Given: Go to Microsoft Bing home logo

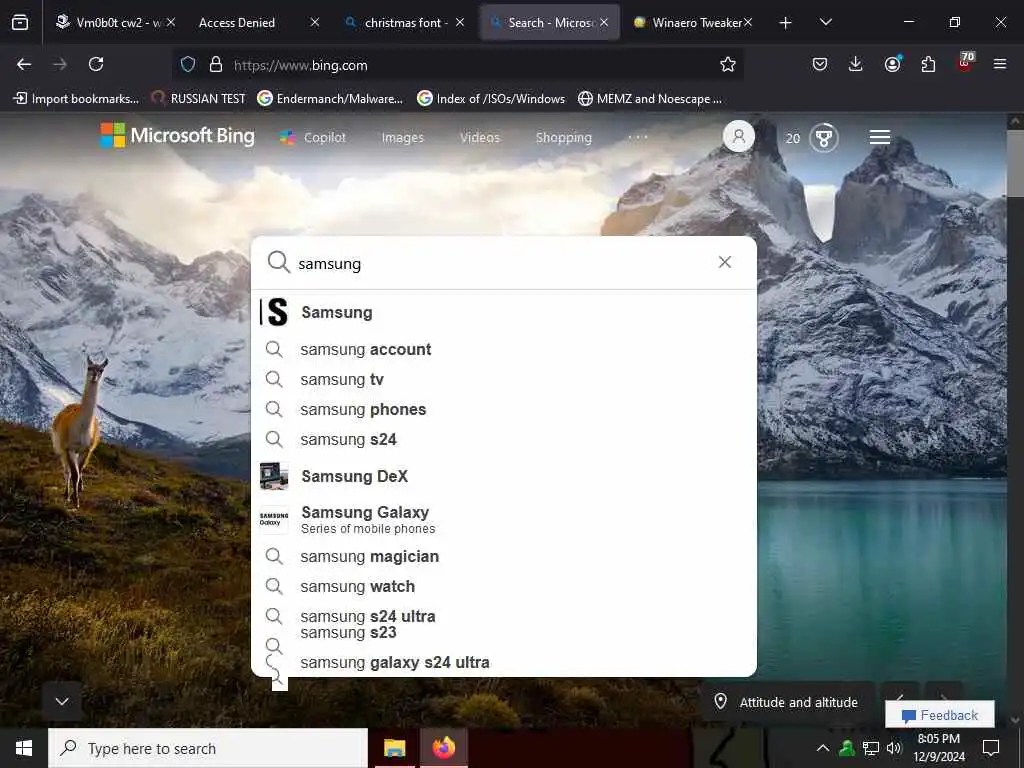Looking at the screenshot, I should point(177,135).
